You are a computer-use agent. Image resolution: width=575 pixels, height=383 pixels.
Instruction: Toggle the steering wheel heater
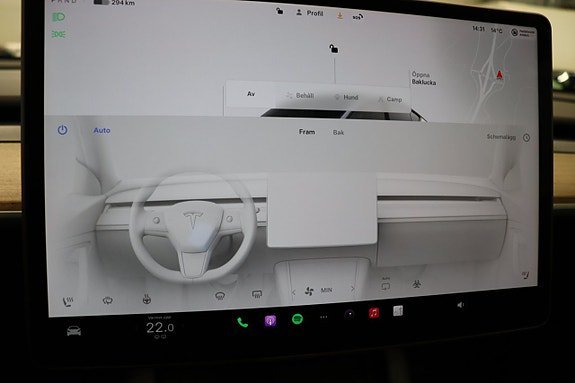[x=147, y=299]
